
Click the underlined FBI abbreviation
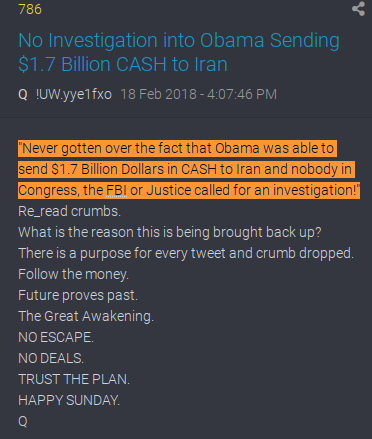coord(116,190)
